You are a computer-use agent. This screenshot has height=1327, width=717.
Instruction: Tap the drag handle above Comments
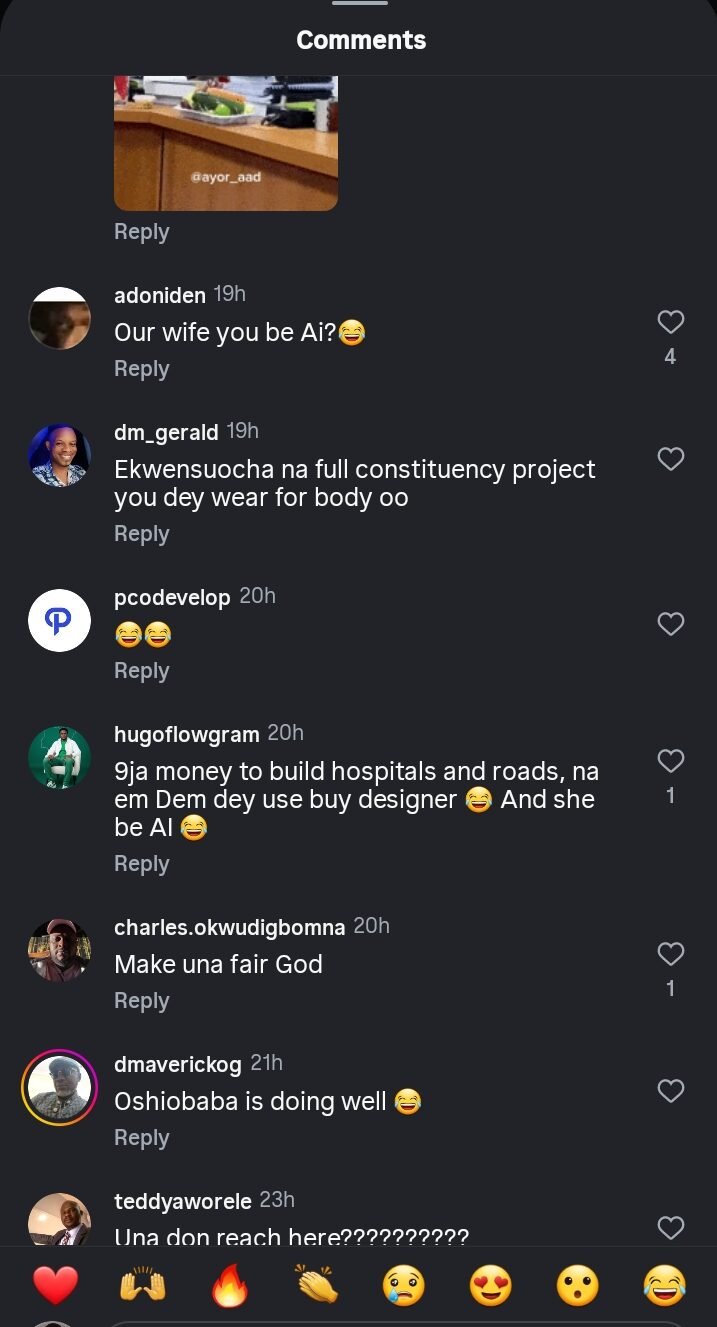[359, 4]
